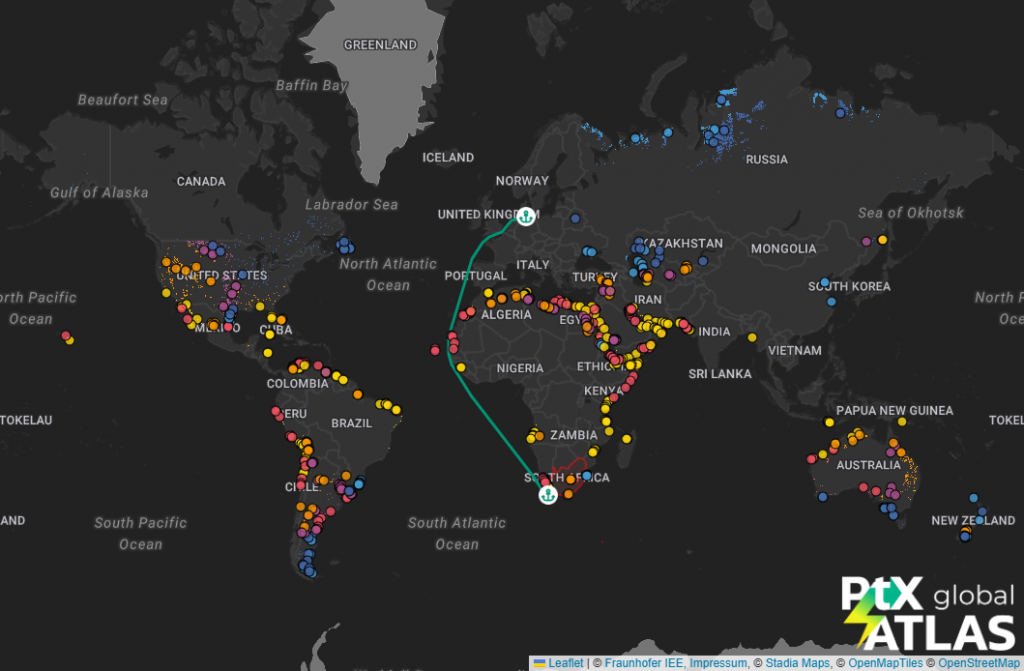This screenshot has height=671, width=1024.
Task: Click the yellow marker on Madagascar's east coast
Action: point(628,437)
